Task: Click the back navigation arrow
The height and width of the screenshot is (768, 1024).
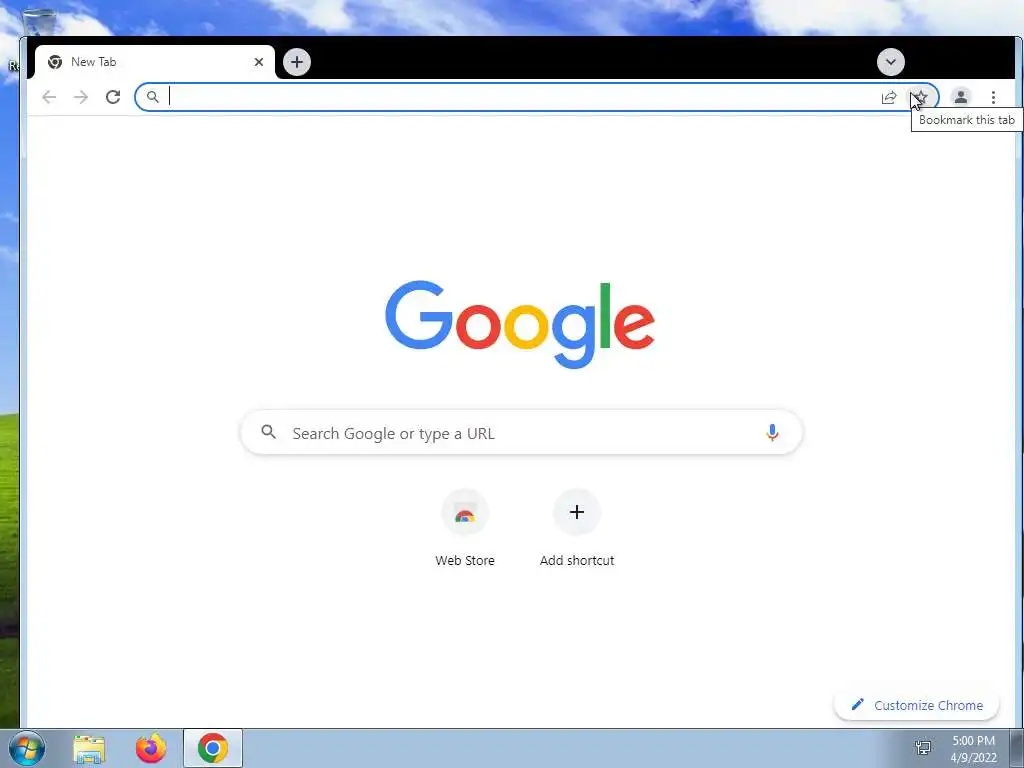Action: (x=49, y=97)
